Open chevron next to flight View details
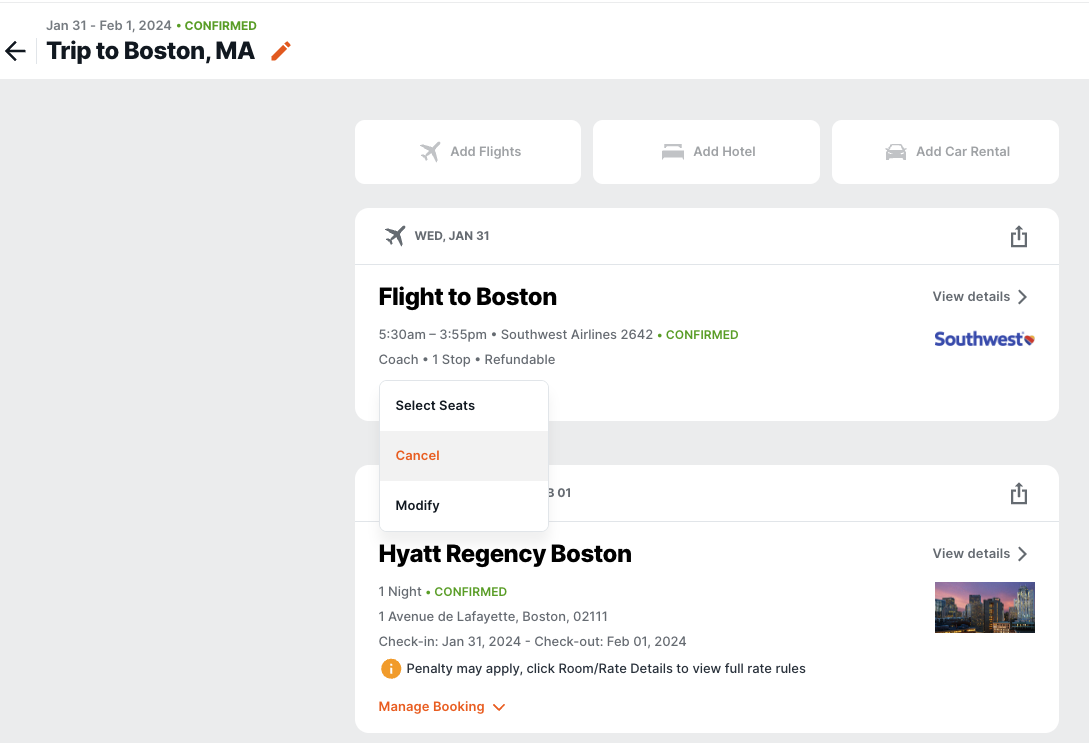This screenshot has width=1089, height=743. coord(1022,297)
